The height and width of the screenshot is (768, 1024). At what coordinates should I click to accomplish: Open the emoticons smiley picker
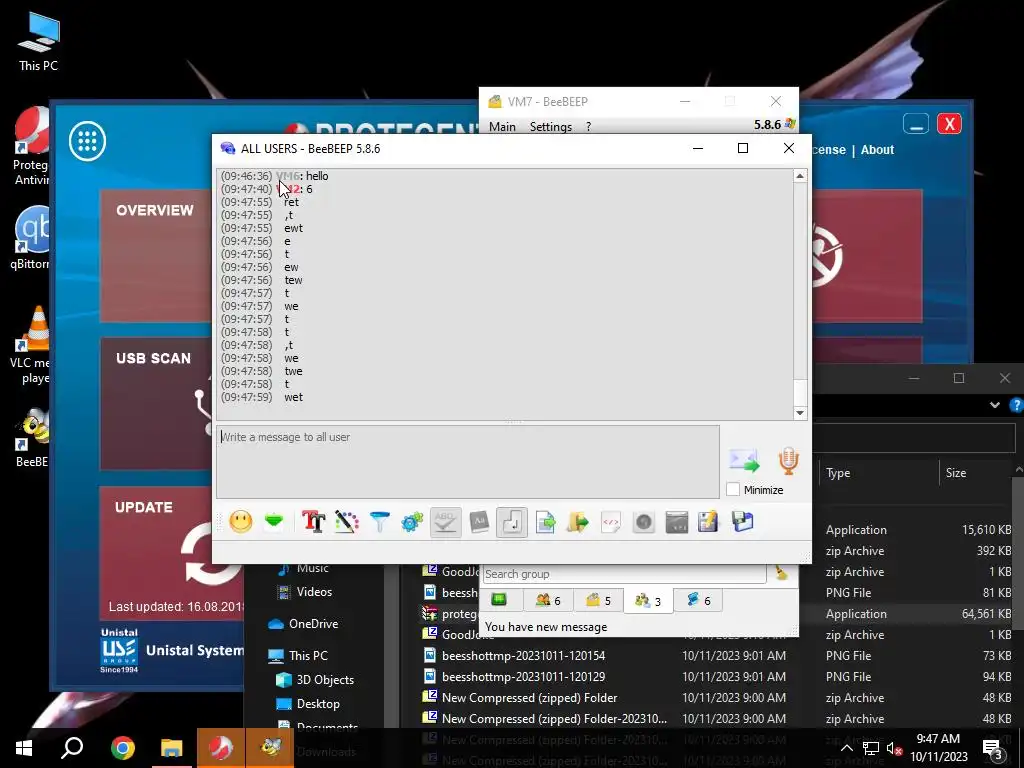tap(240, 522)
